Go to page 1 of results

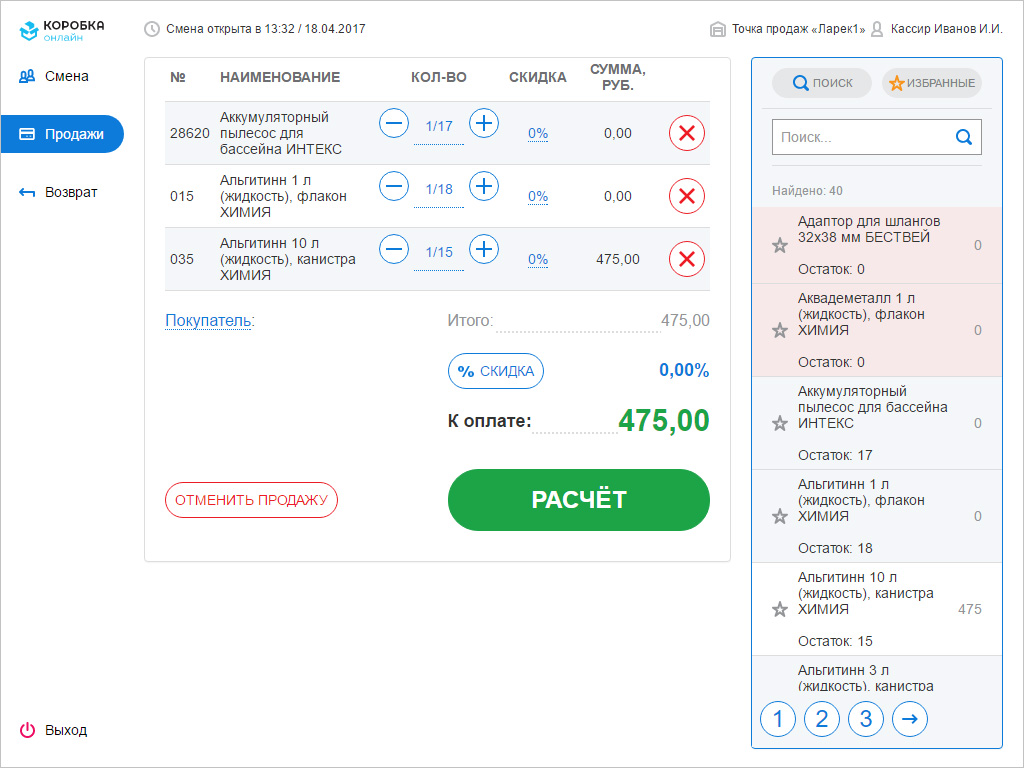[x=778, y=719]
